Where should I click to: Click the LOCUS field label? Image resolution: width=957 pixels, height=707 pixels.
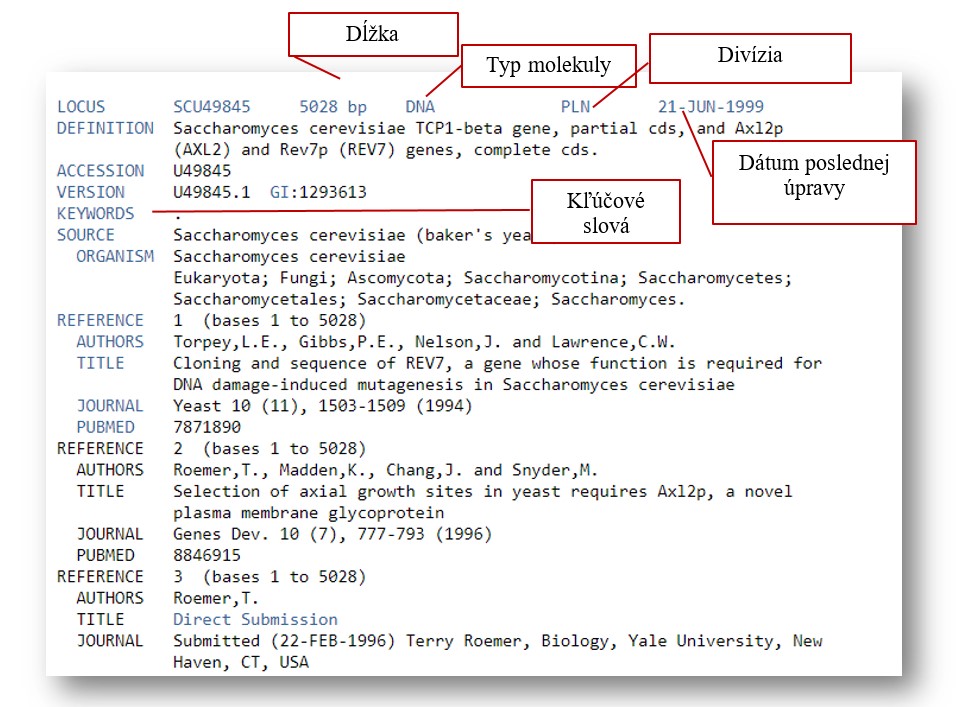click(x=81, y=107)
